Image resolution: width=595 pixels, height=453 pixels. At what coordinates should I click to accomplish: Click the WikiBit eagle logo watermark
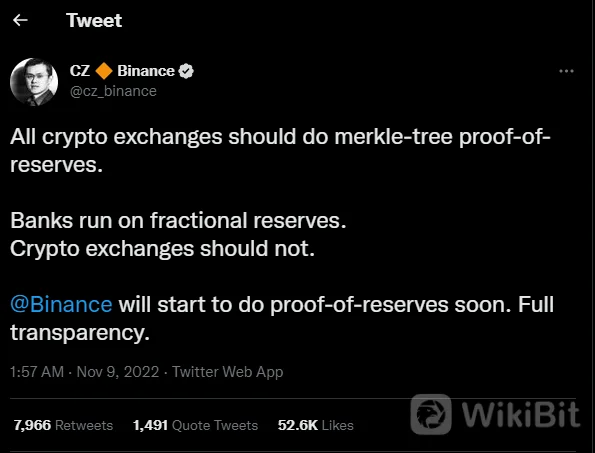431,414
